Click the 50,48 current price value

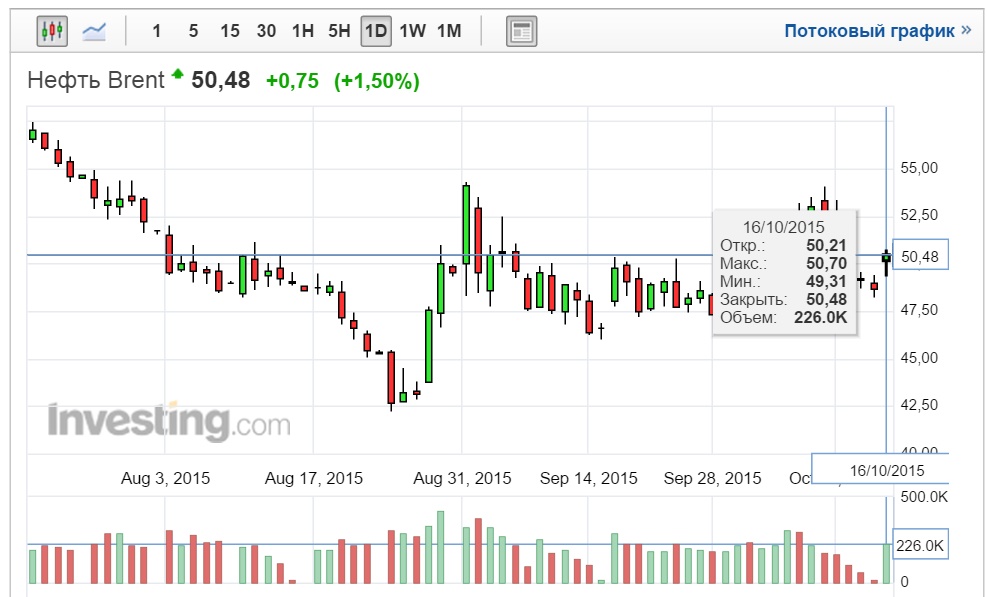[221, 81]
